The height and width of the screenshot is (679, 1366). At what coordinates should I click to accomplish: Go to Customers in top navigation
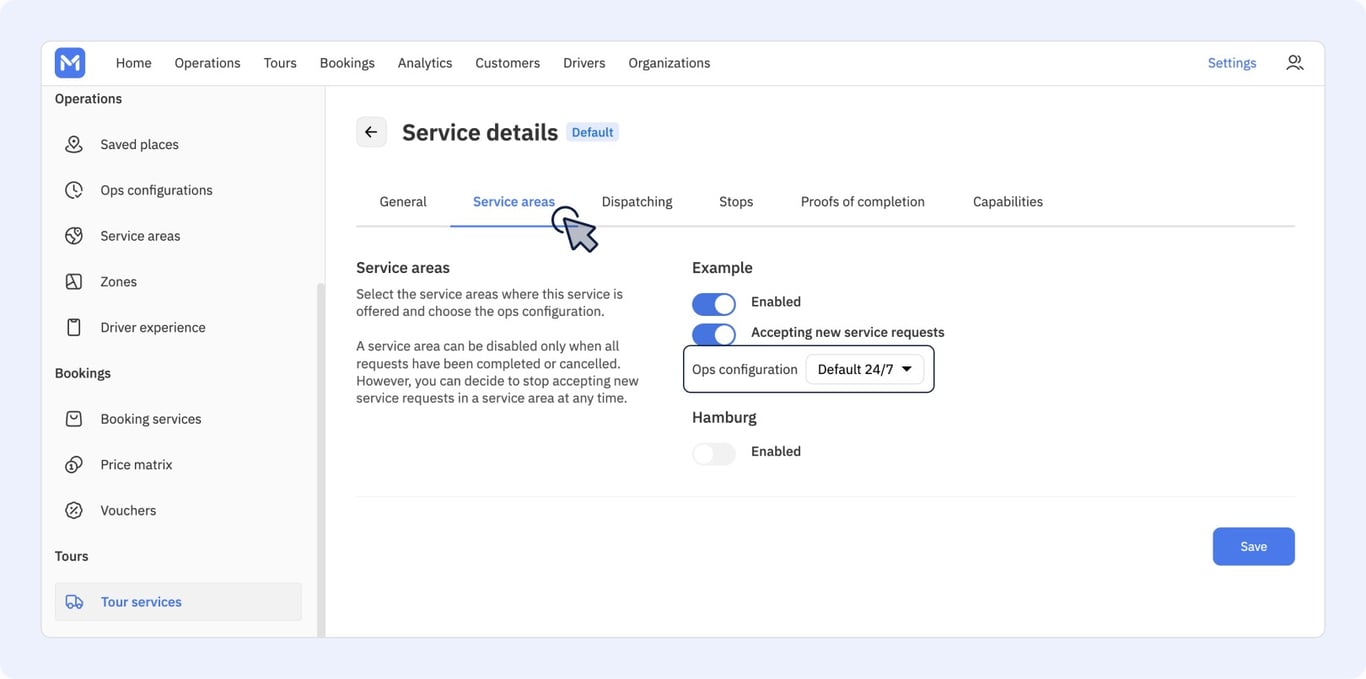508,63
